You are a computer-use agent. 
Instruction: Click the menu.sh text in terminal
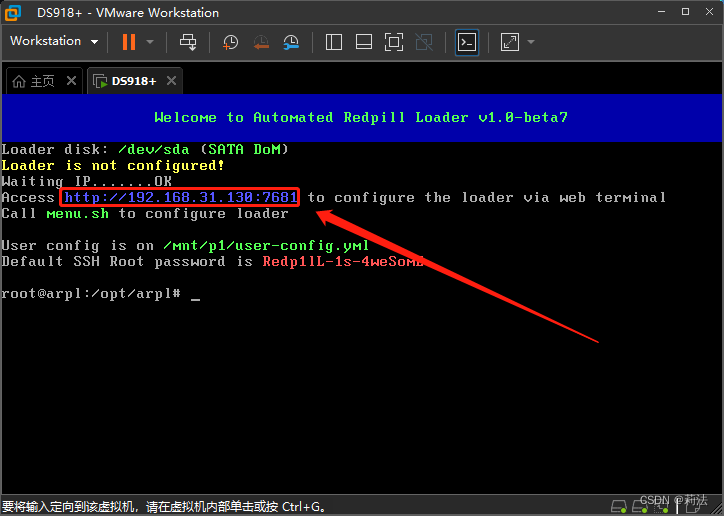78,214
